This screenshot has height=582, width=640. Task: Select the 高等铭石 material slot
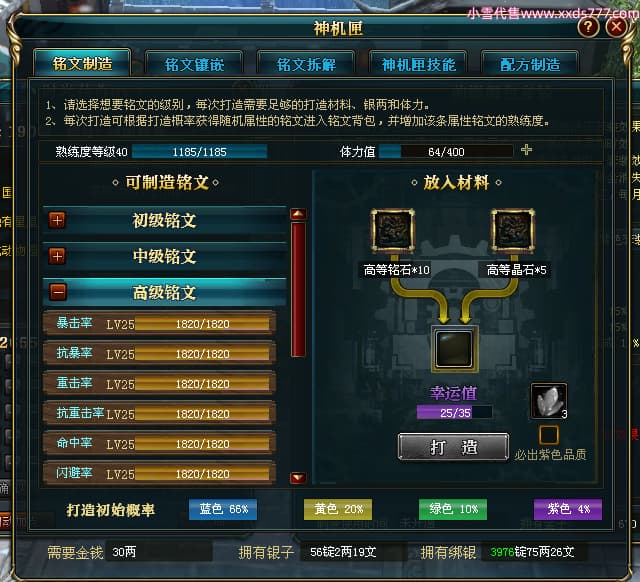tap(393, 230)
